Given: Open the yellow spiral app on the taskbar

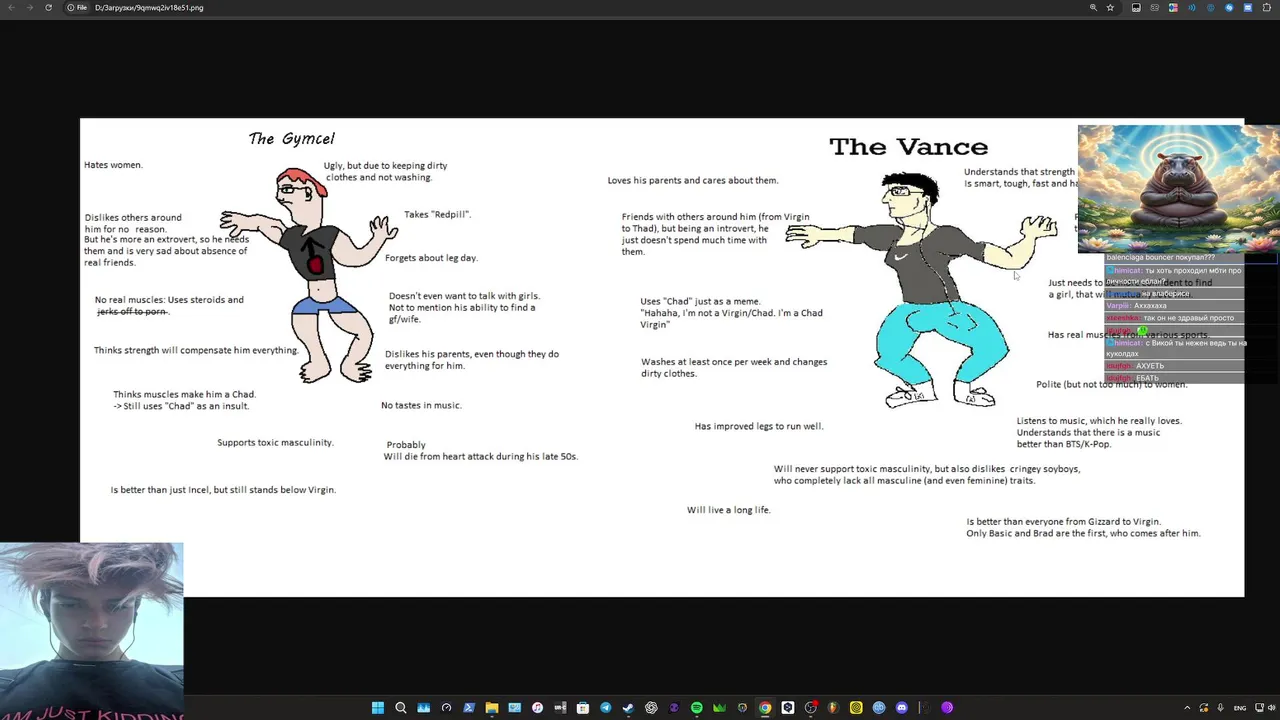Looking at the screenshot, I should tap(856, 708).
